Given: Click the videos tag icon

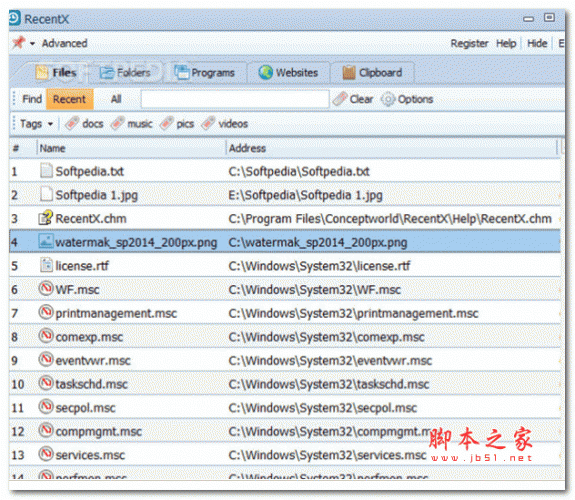Looking at the screenshot, I should (208, 124).
